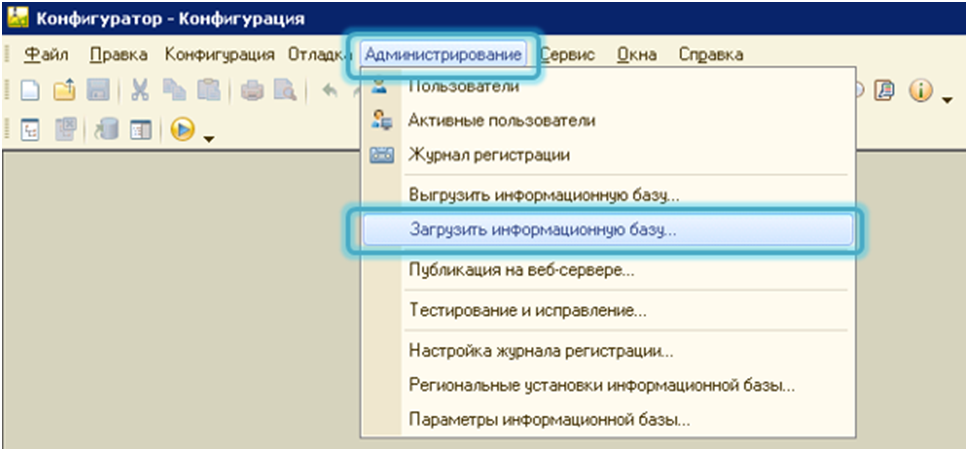Choose Загрузить информационную базу...
Viewport: 968px width, 451px height.
coord(607,230)
